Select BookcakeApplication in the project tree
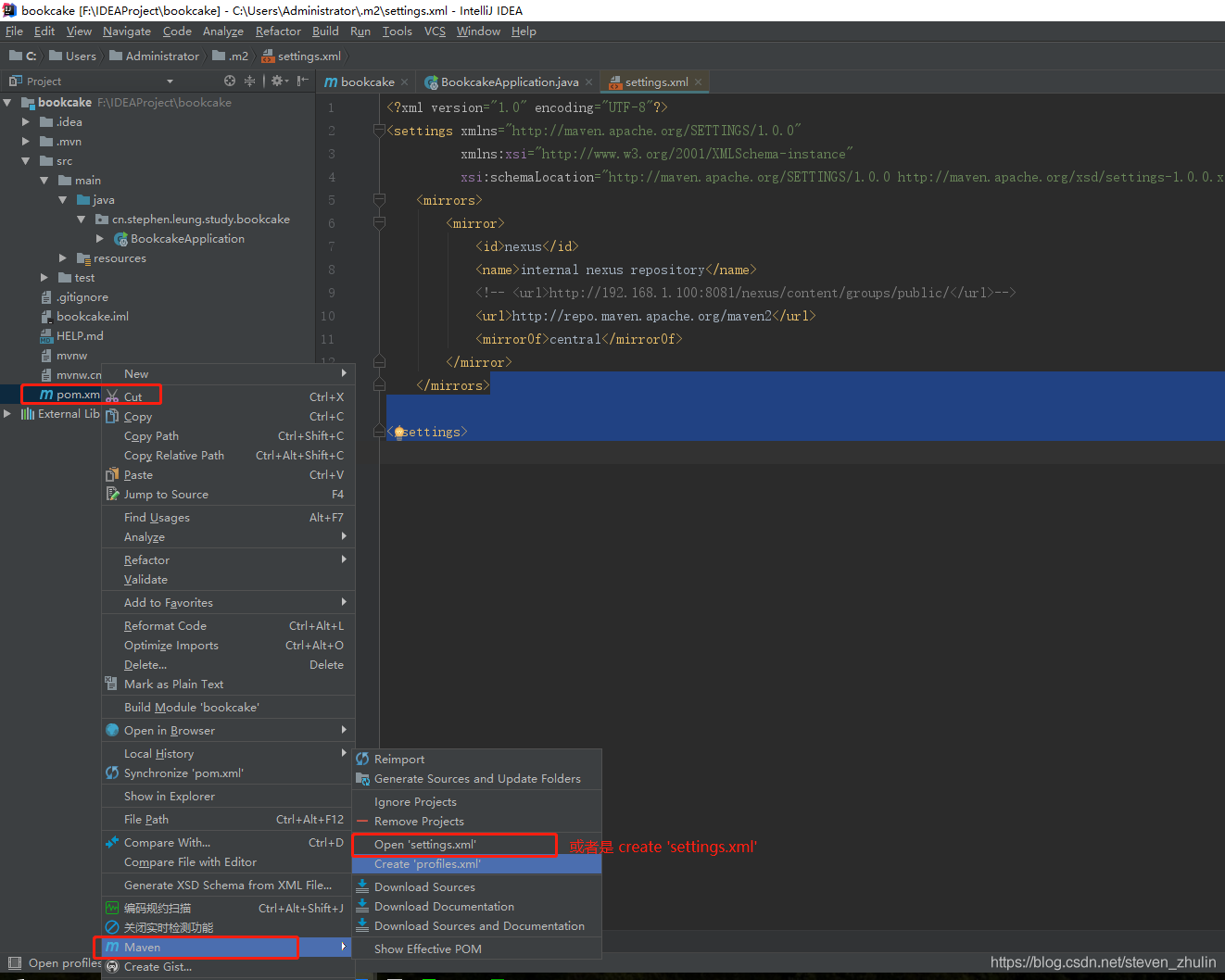 pos(187,239)
